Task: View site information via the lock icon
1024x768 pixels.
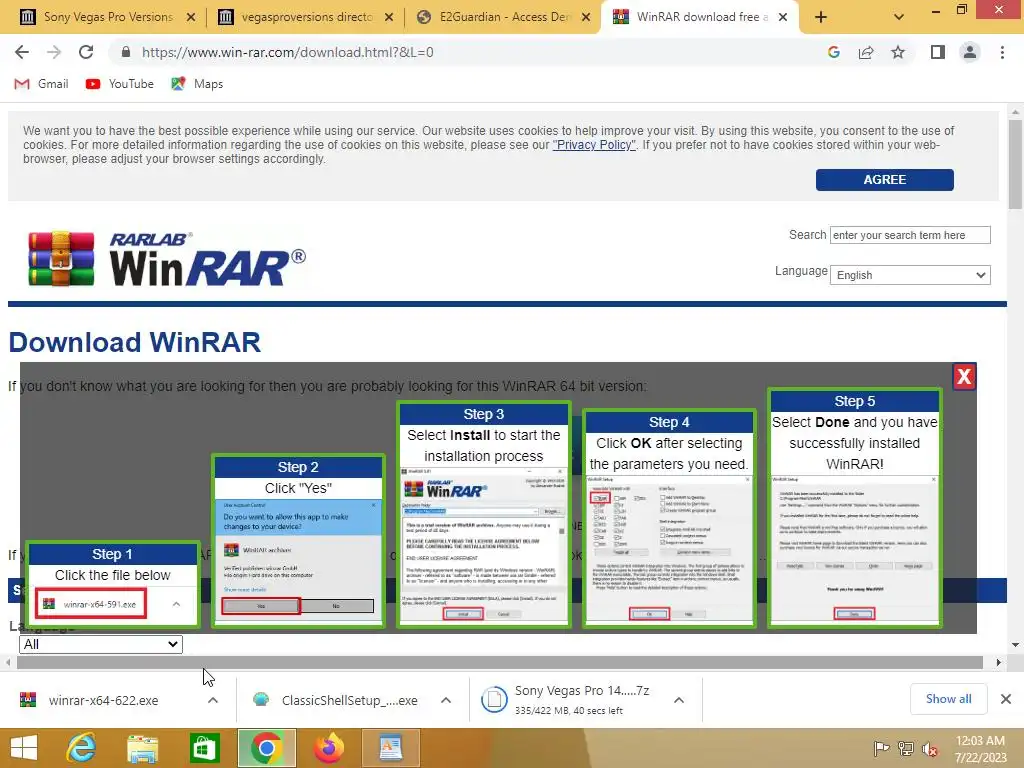Action: pos(126,52)
